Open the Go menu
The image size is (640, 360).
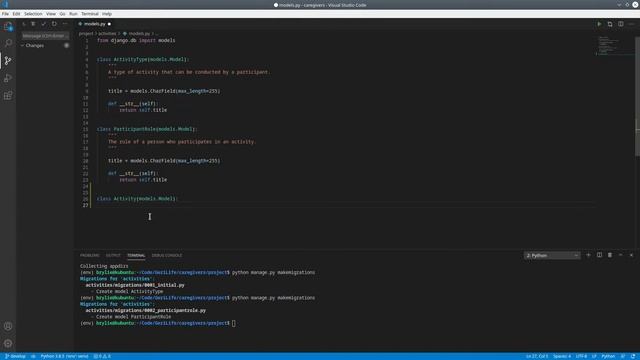click(x=62, y=14)
